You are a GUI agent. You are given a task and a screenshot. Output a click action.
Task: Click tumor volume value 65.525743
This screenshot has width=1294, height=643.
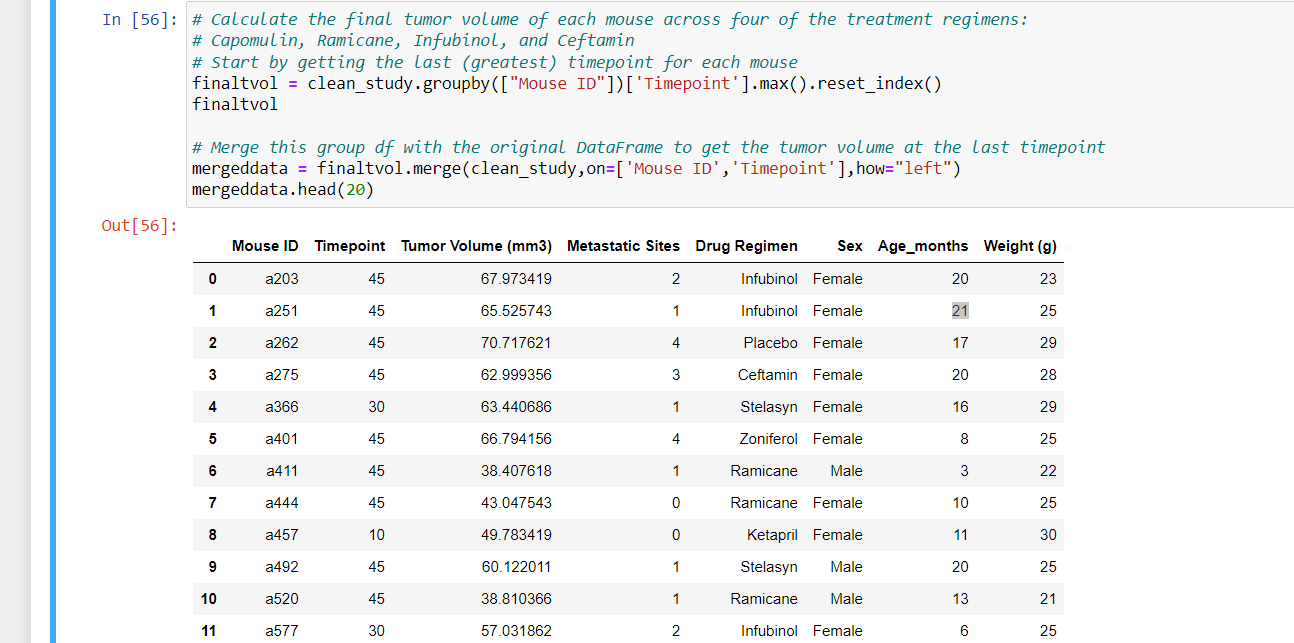(x=516, y=311)
